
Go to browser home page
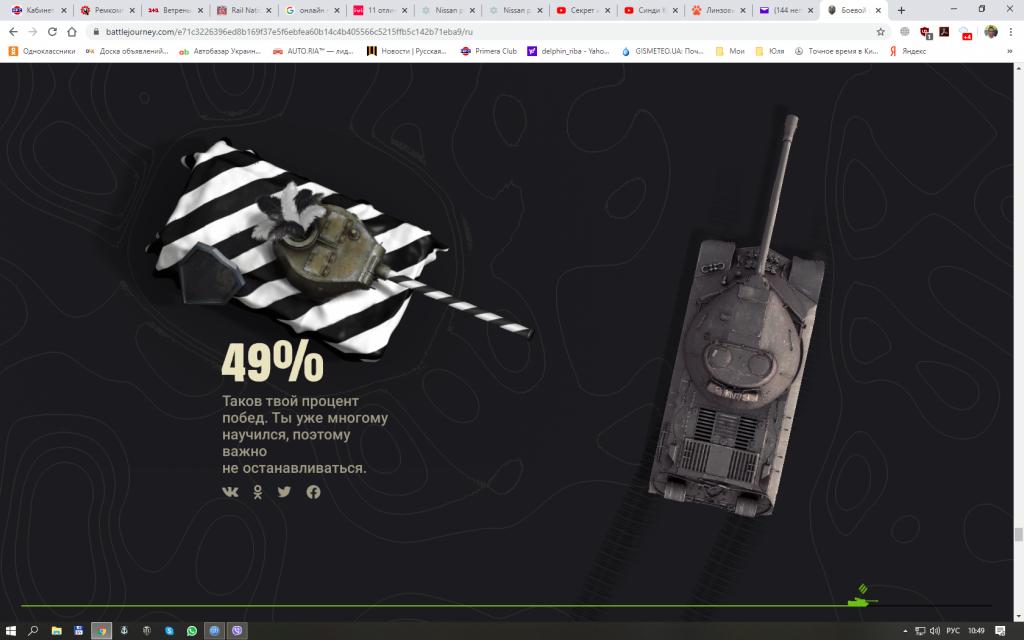[72, 31]
